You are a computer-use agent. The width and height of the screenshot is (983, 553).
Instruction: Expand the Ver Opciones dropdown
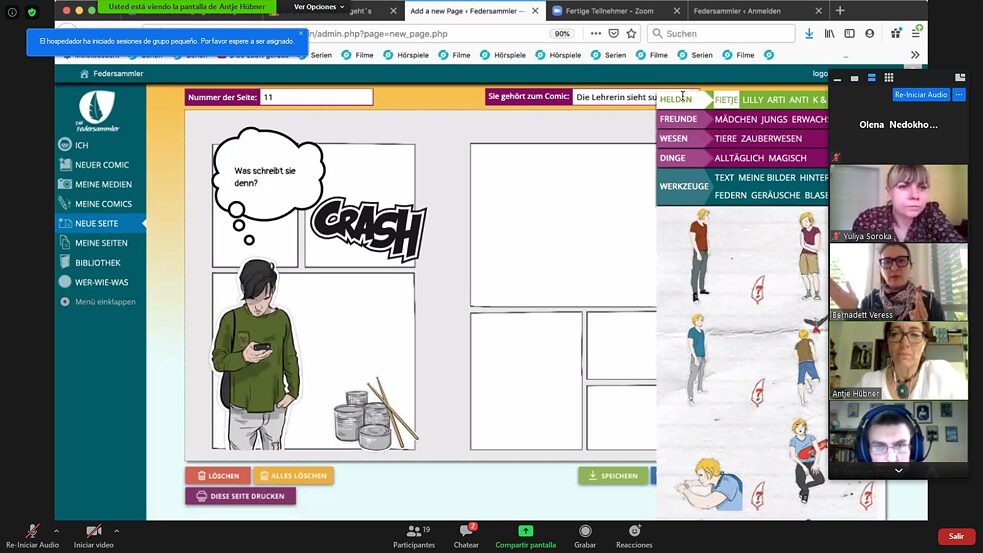tap(319, 7)
